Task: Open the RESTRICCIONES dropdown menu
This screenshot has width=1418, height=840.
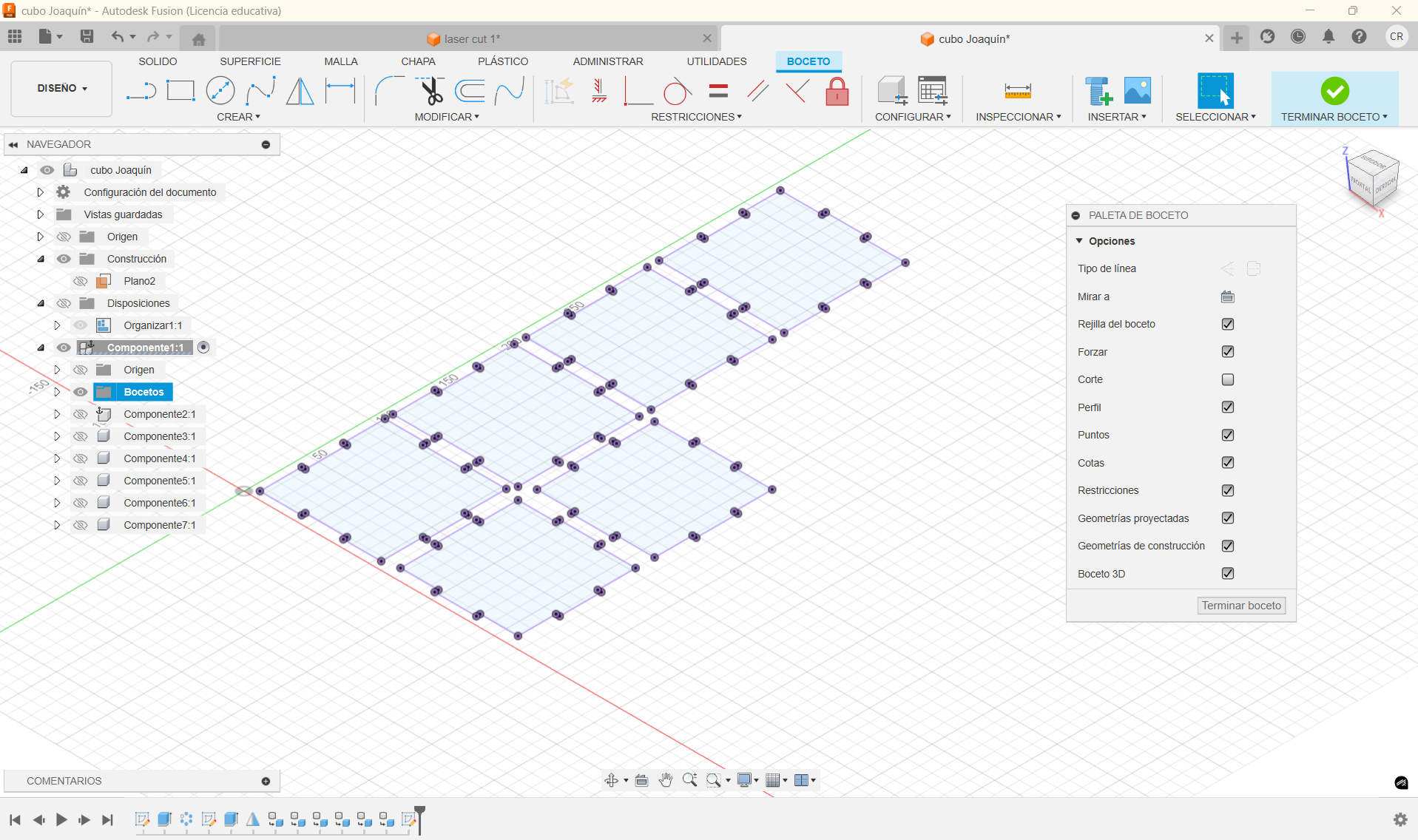Action: 696,117
